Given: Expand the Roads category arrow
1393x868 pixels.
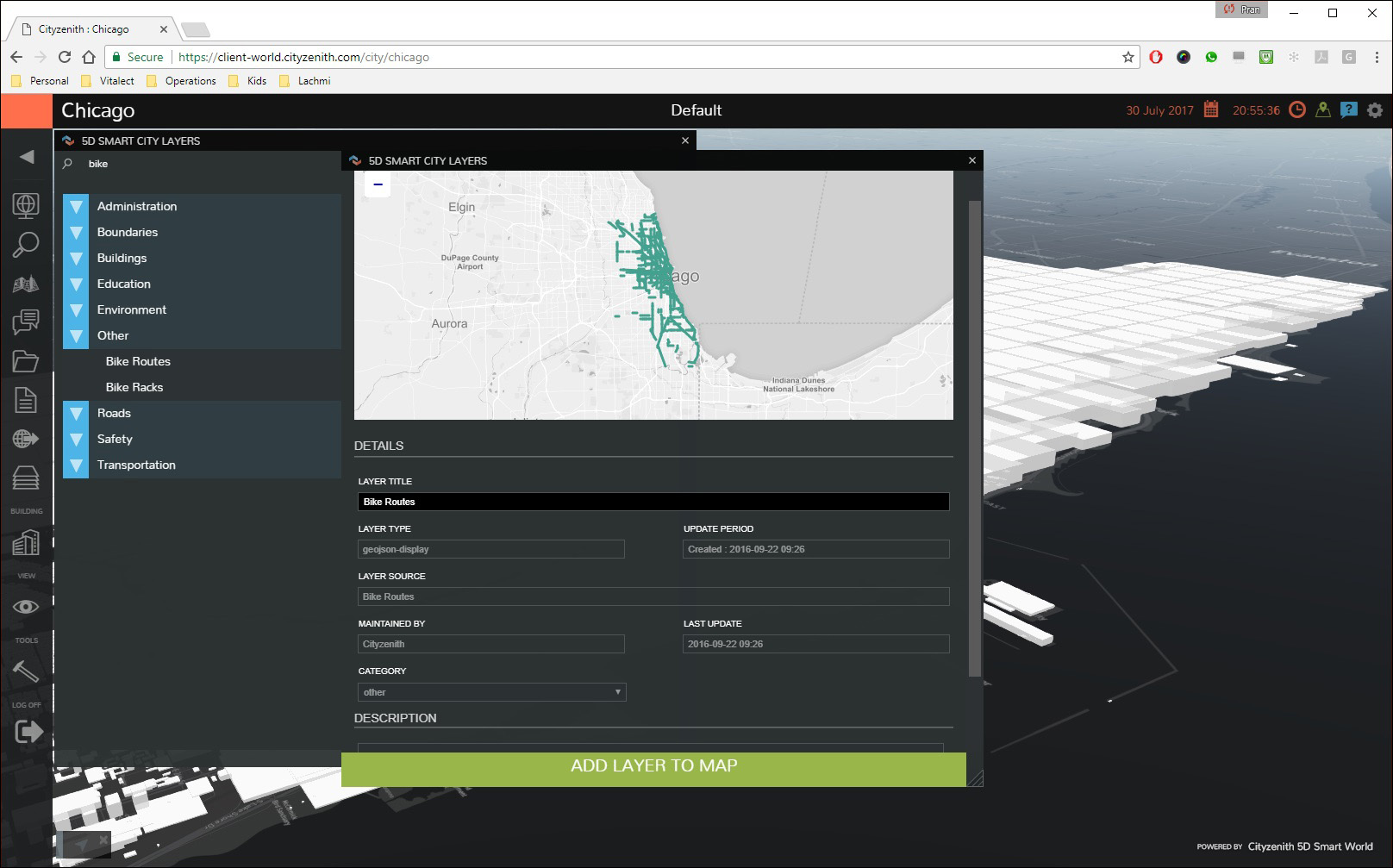Looking at the screenshot, I should tap(76, 414).
